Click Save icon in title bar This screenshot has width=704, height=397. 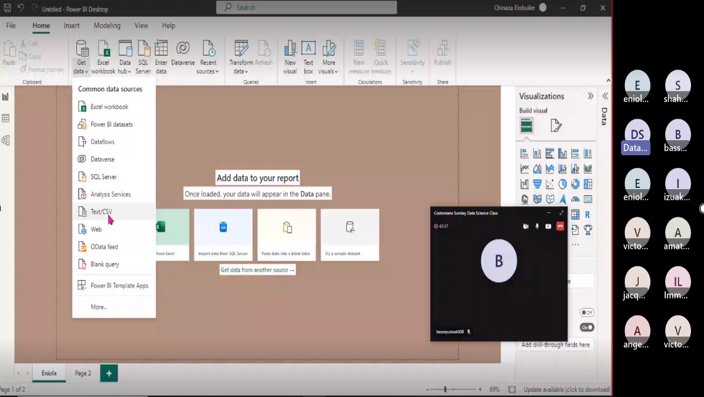point(7,8)
